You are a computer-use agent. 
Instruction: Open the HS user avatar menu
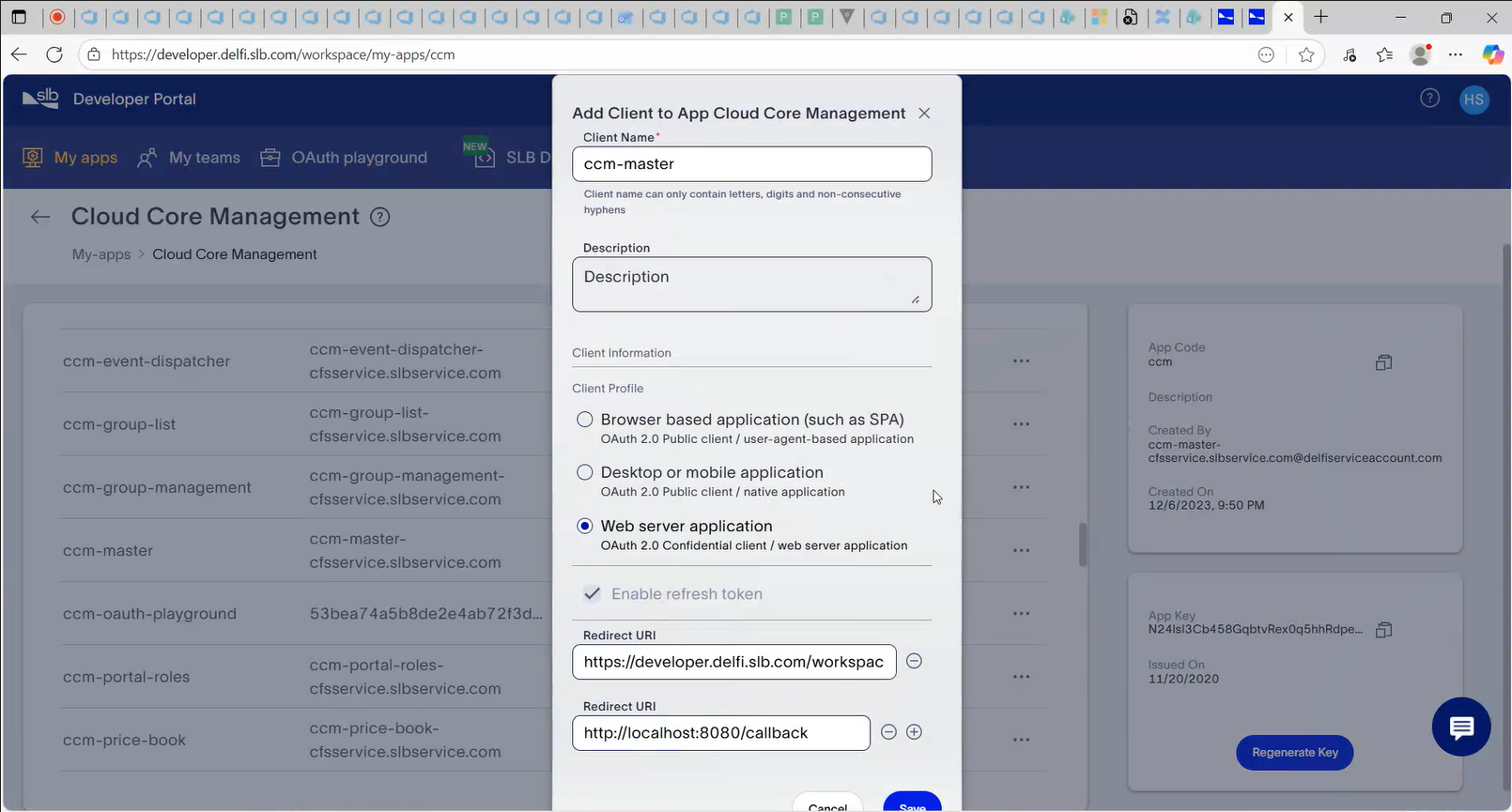[x=1474, y=100]
